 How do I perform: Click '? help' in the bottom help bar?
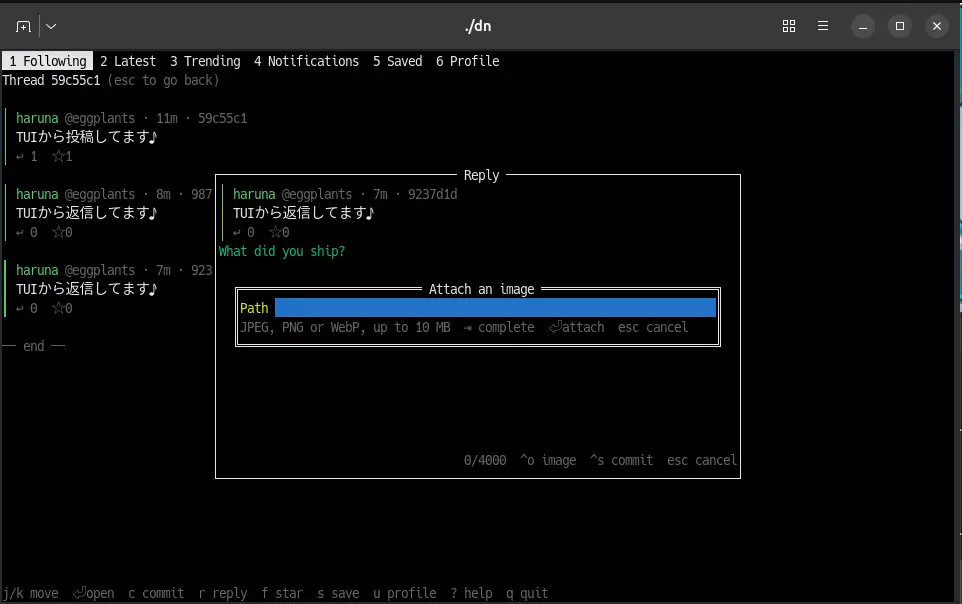(x=471, y=594)
